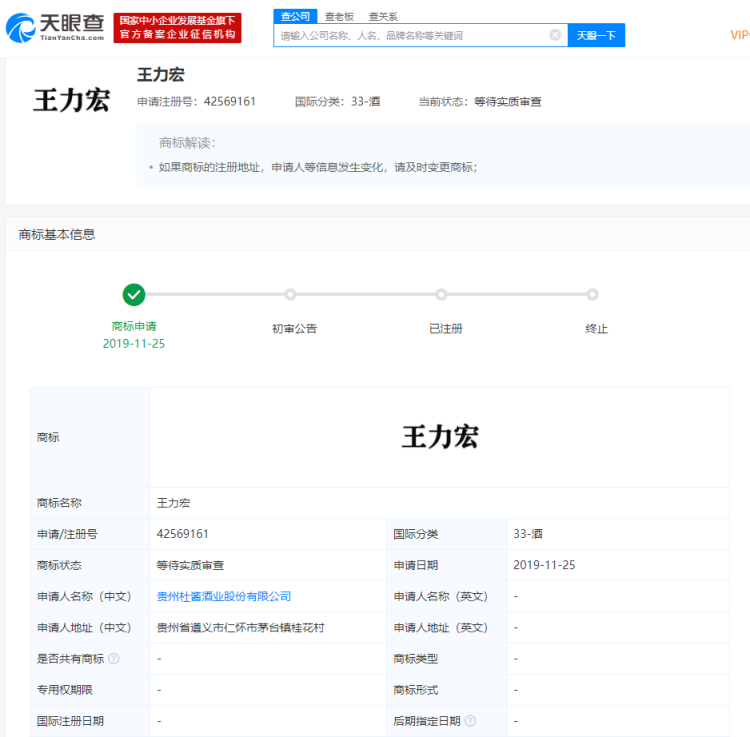Select the 查关系 search tab
Image resolution: width=750 pixels, height=737 pixels.
point(383,16)
